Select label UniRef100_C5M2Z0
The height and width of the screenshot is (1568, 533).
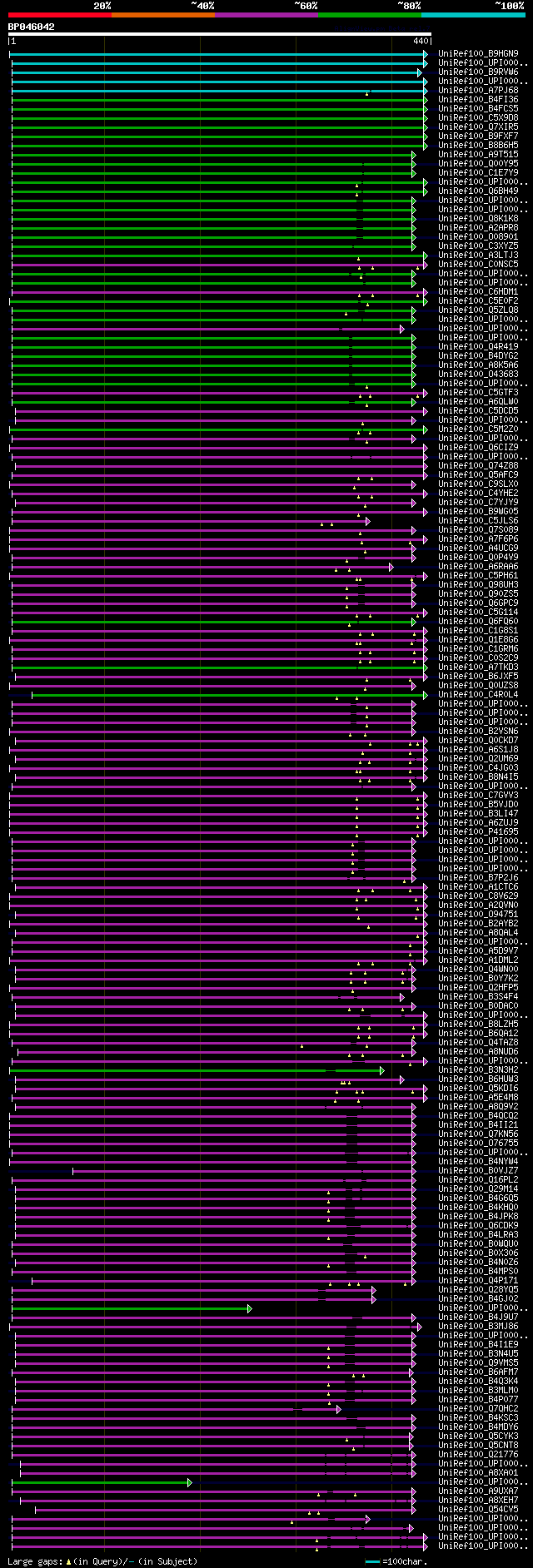click(479, 429)
